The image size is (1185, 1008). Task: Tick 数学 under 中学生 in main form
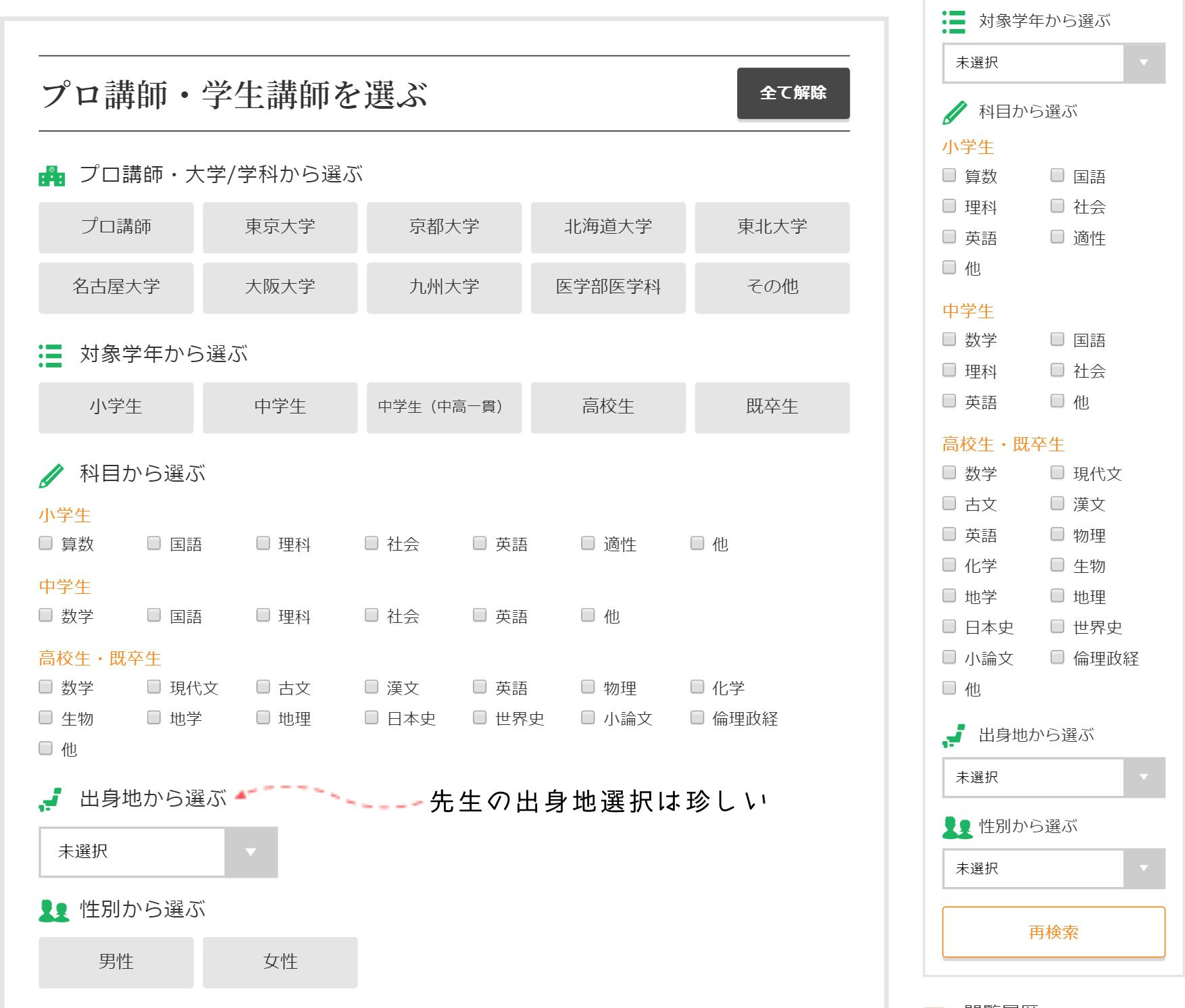(46, 615)
